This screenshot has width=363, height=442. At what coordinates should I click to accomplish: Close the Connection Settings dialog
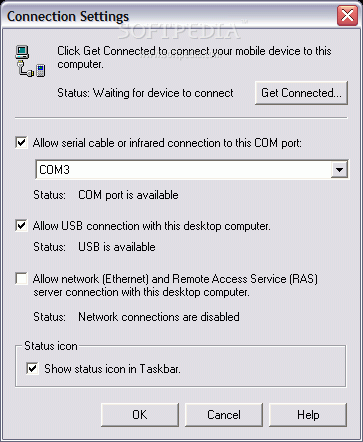(x=347, y=16)
